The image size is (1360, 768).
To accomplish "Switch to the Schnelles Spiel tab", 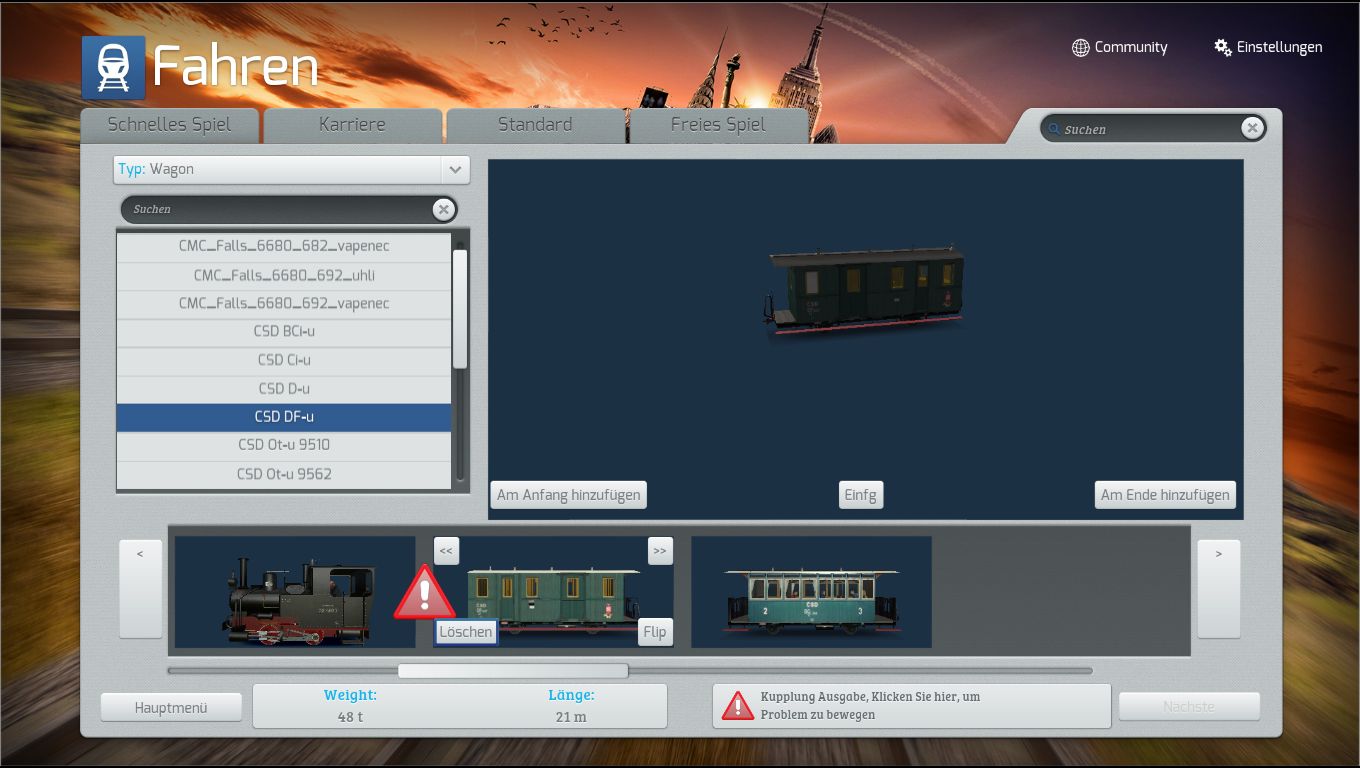I will (169, 125).
